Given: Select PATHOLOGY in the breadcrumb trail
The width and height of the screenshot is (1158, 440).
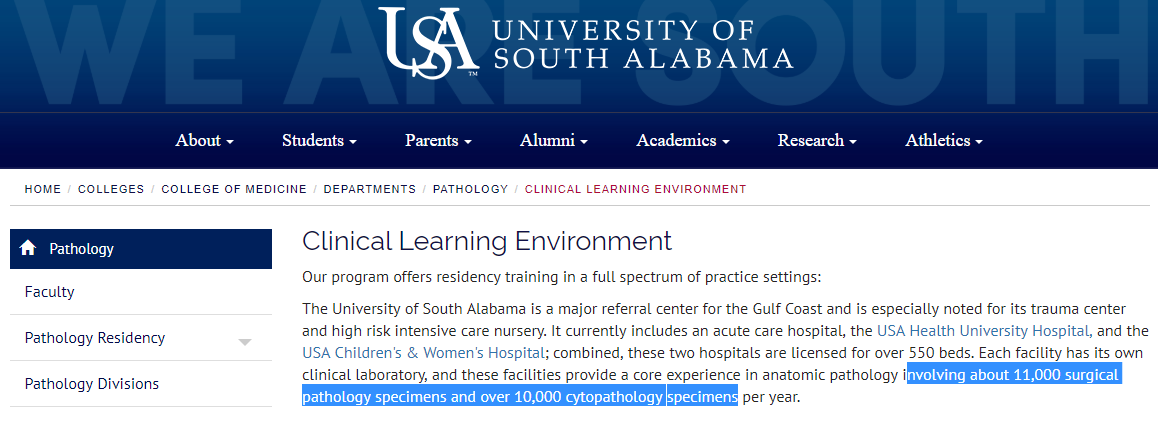Looking at the screenshot, I should (x=470, y=189).
